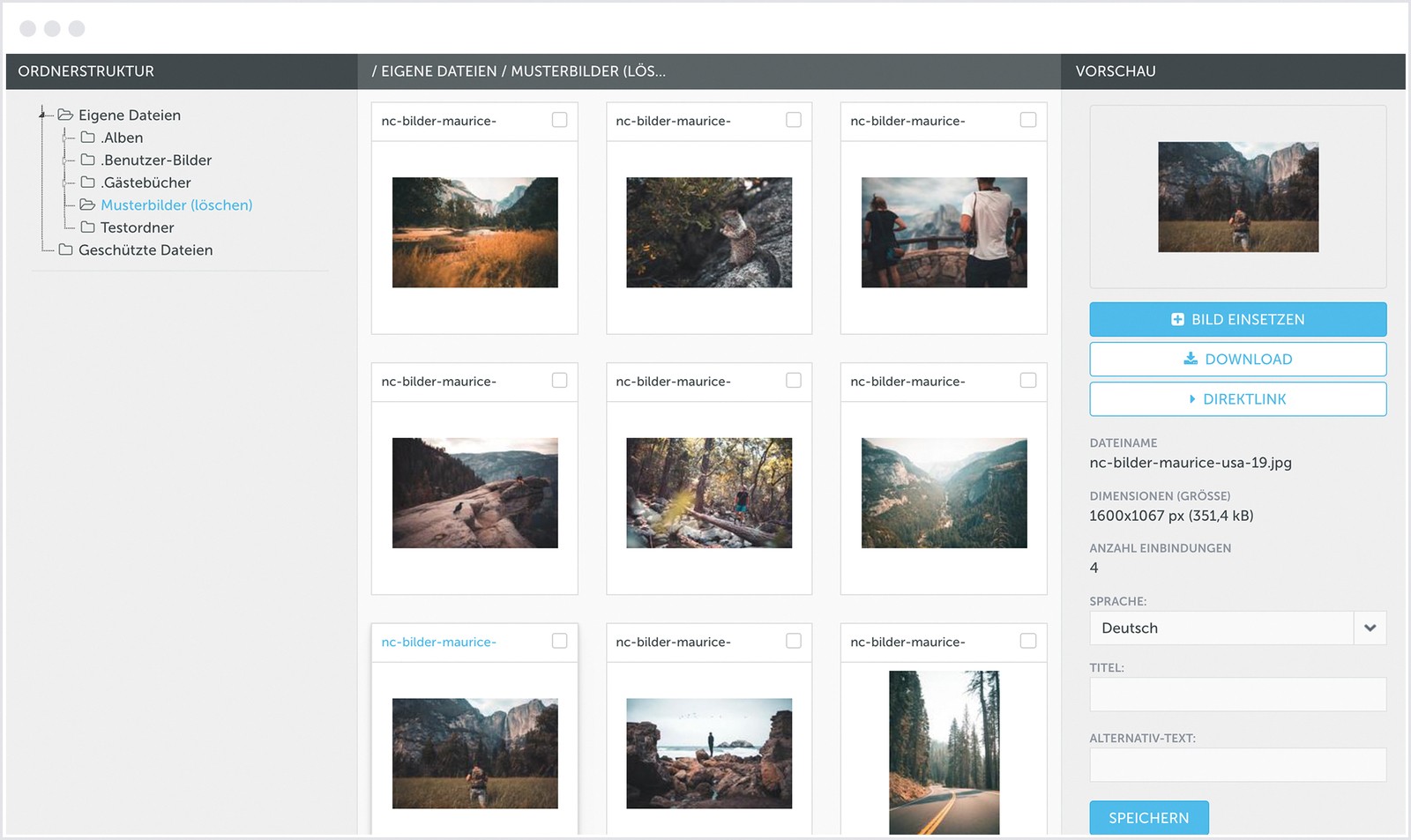
Task: Click the folder icon next to .Alben
Action: tap(87, 138)
